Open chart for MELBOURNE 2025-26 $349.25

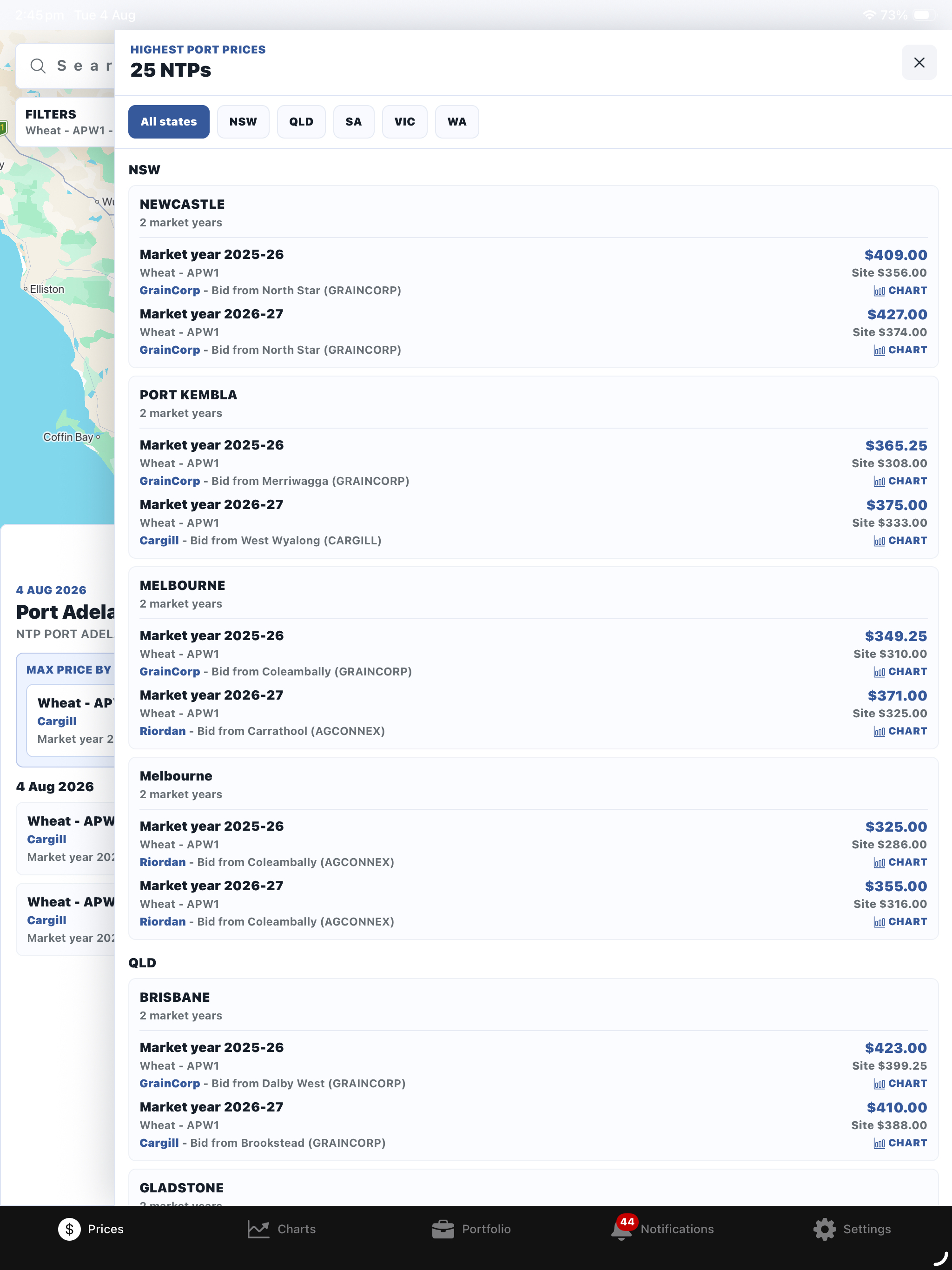[900, 672]
